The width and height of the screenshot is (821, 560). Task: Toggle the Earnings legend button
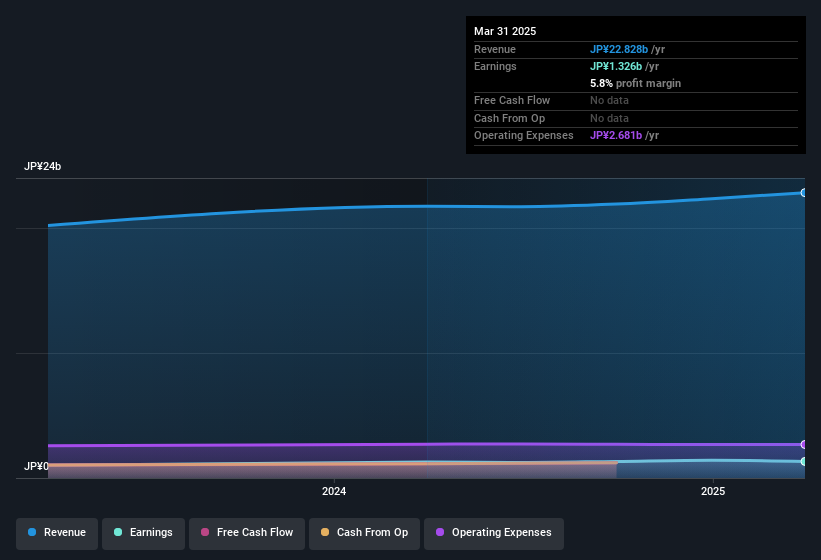point(143,533)
